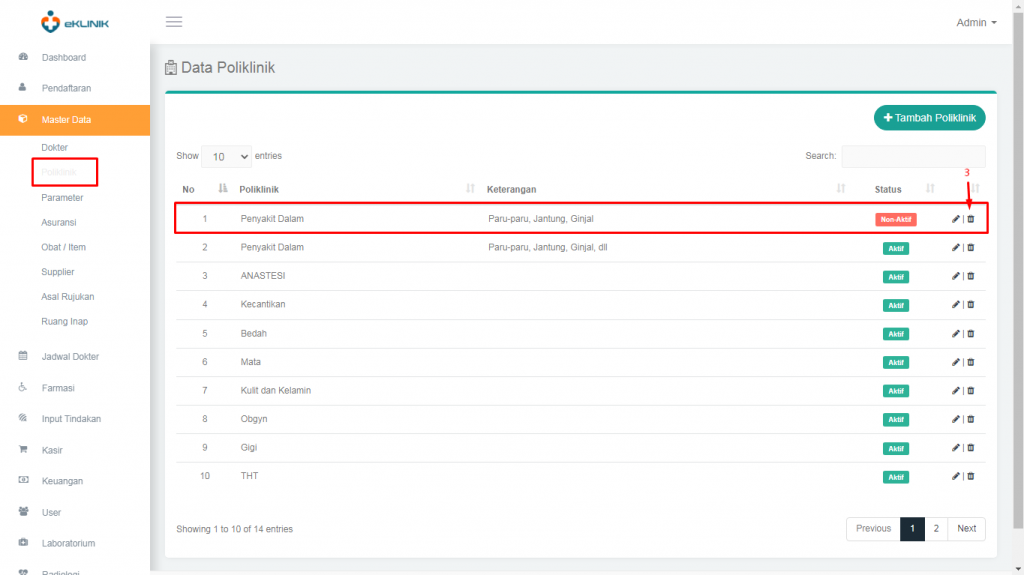
Task: Click the Jadwal Dokter calendar icon
Action: coord(23,356)
